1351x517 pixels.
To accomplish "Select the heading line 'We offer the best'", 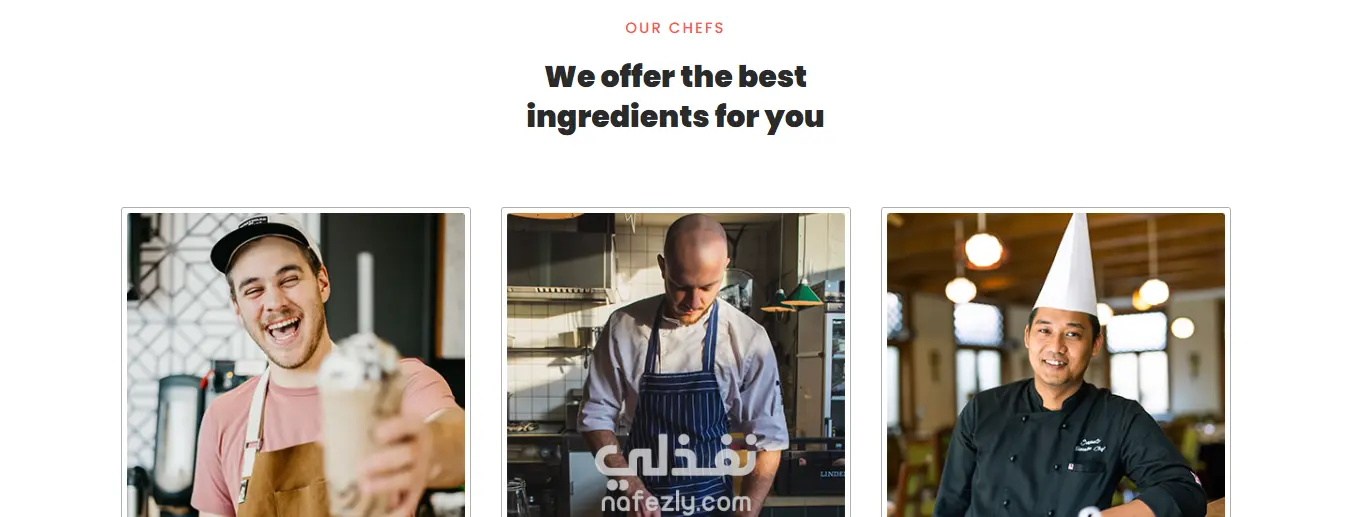I will tap(675, 76).
